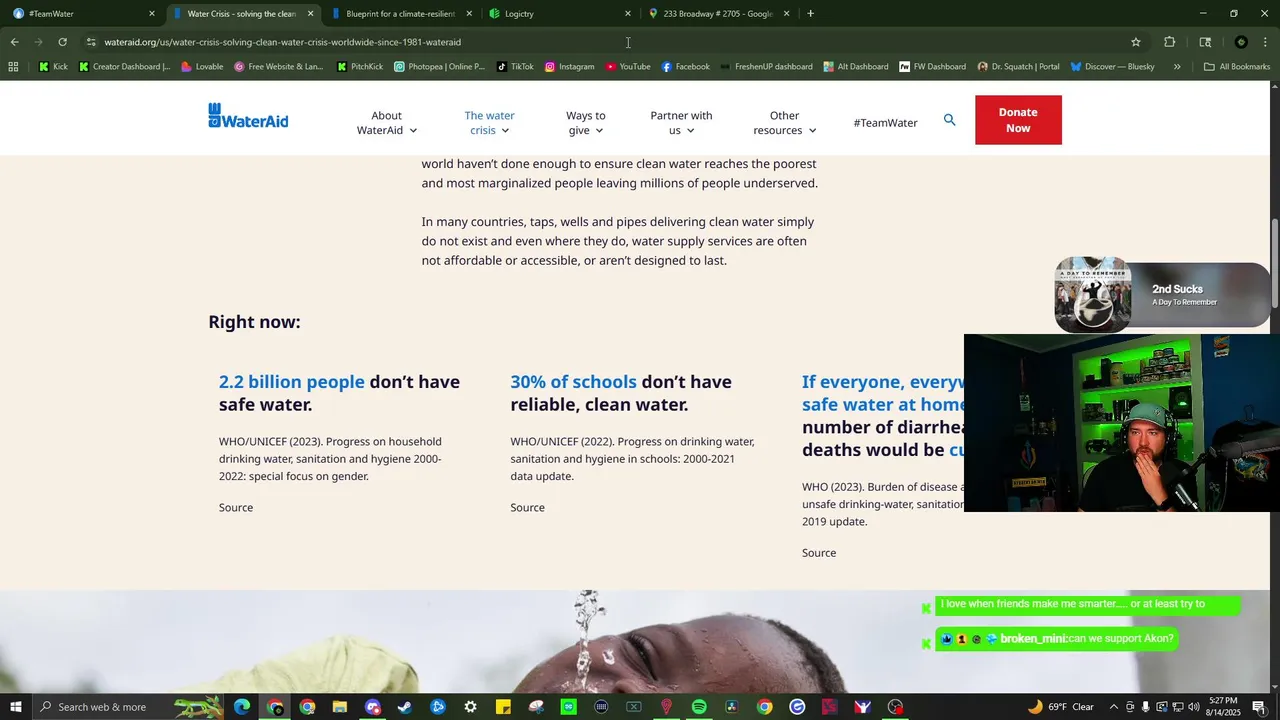Reload the page with the refresh icon
Viewport: 1280px width, 720px height.
pos(62,42)
